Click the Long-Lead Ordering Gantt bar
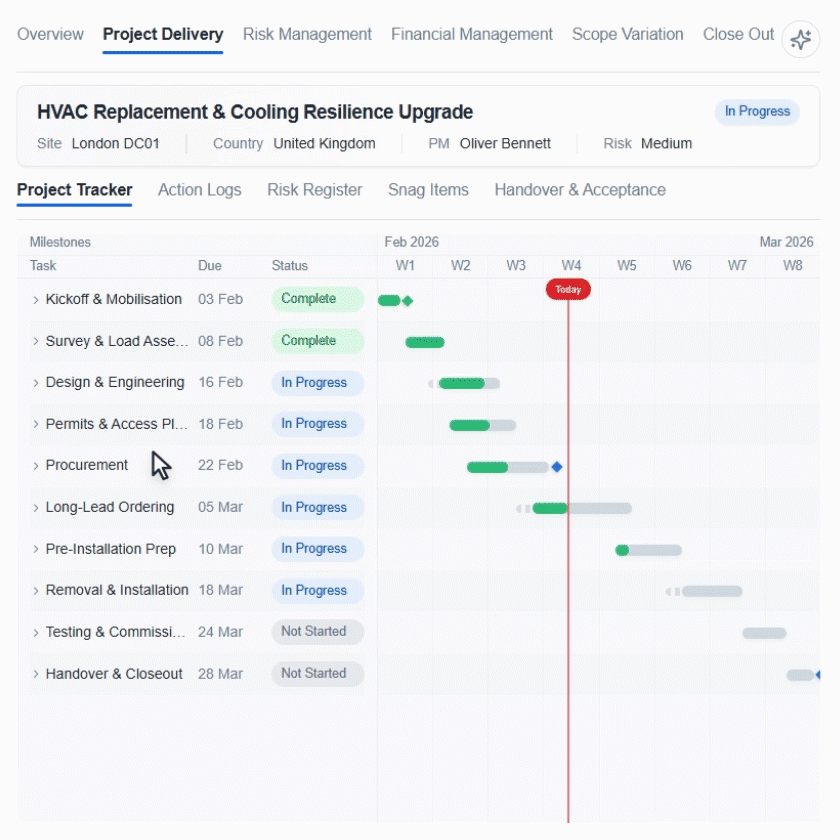 [x=580, y=508]
